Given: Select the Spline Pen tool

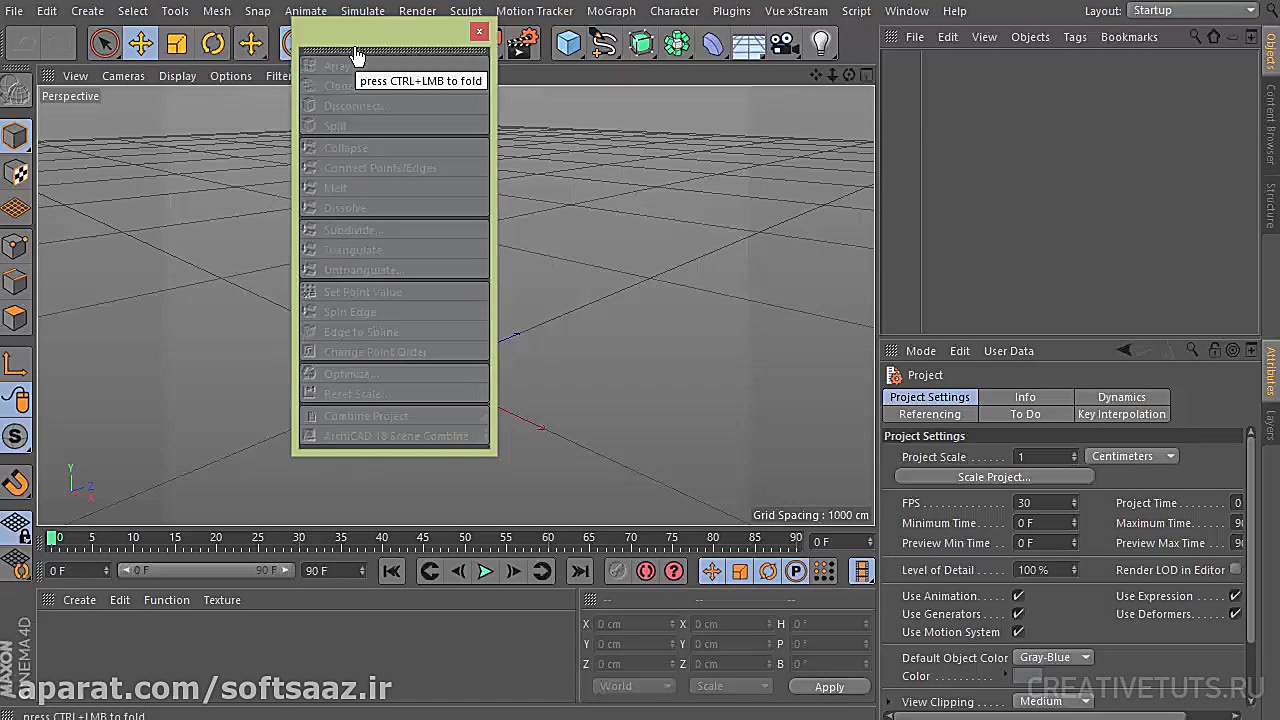Looking at the screenshot, I should point(603,42).
